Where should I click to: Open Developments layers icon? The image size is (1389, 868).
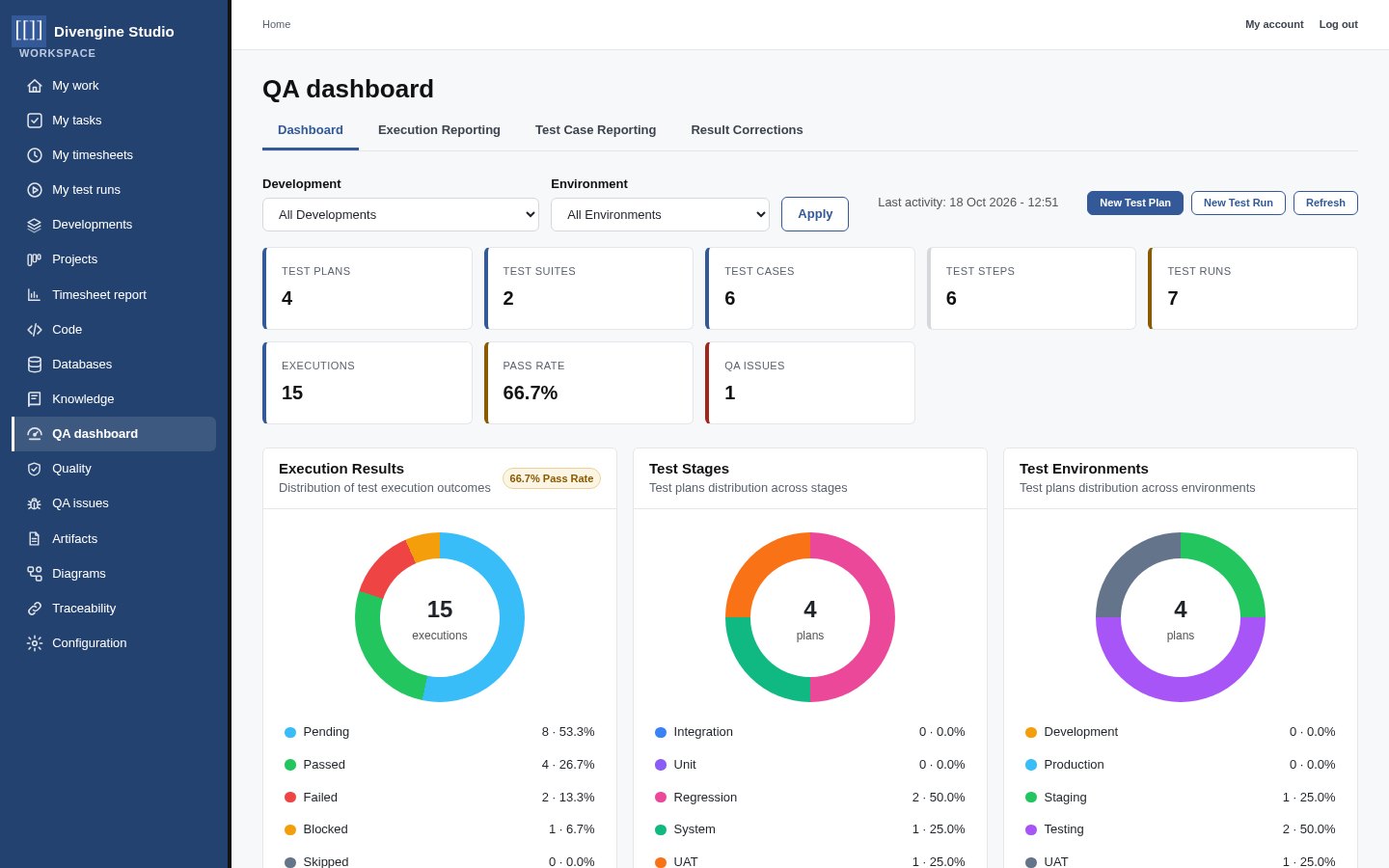point(35,225)
